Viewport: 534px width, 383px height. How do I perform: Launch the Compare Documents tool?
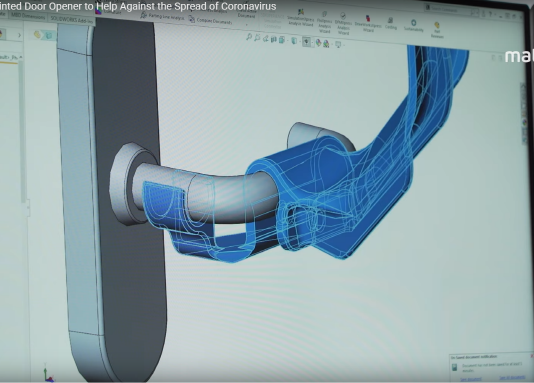[x=210, y=20]
